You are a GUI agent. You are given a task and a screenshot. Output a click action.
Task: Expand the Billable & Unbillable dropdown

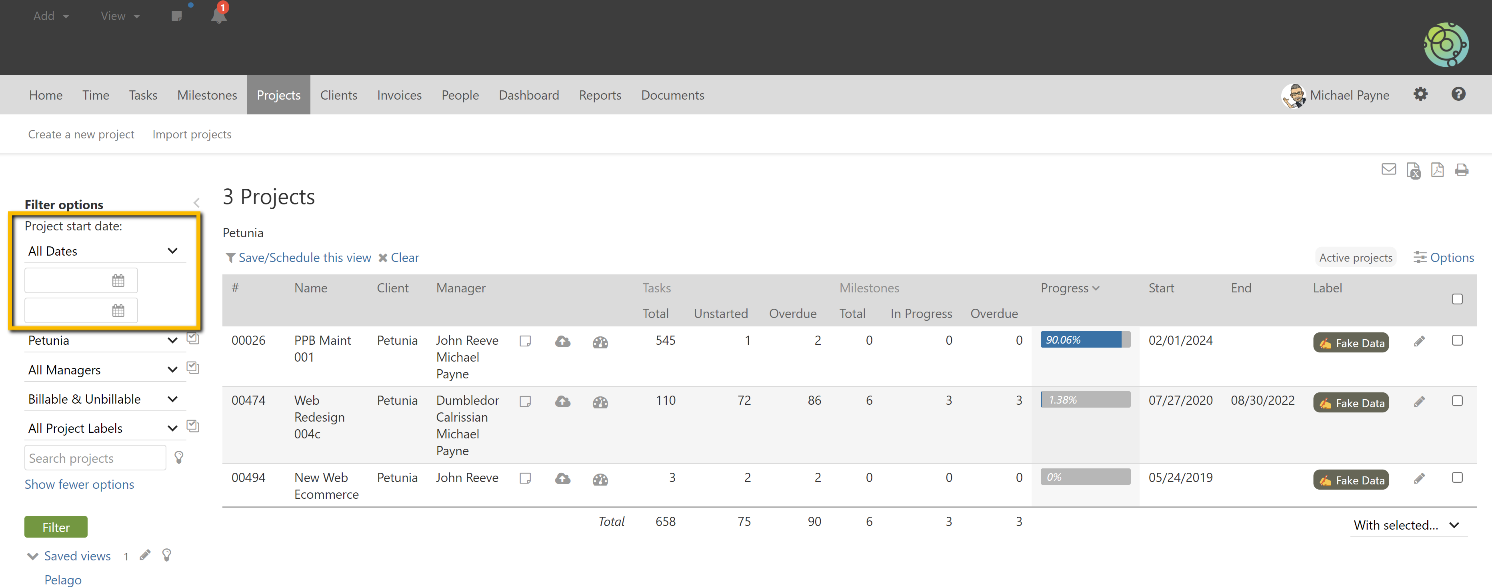[x=103, y=399]
